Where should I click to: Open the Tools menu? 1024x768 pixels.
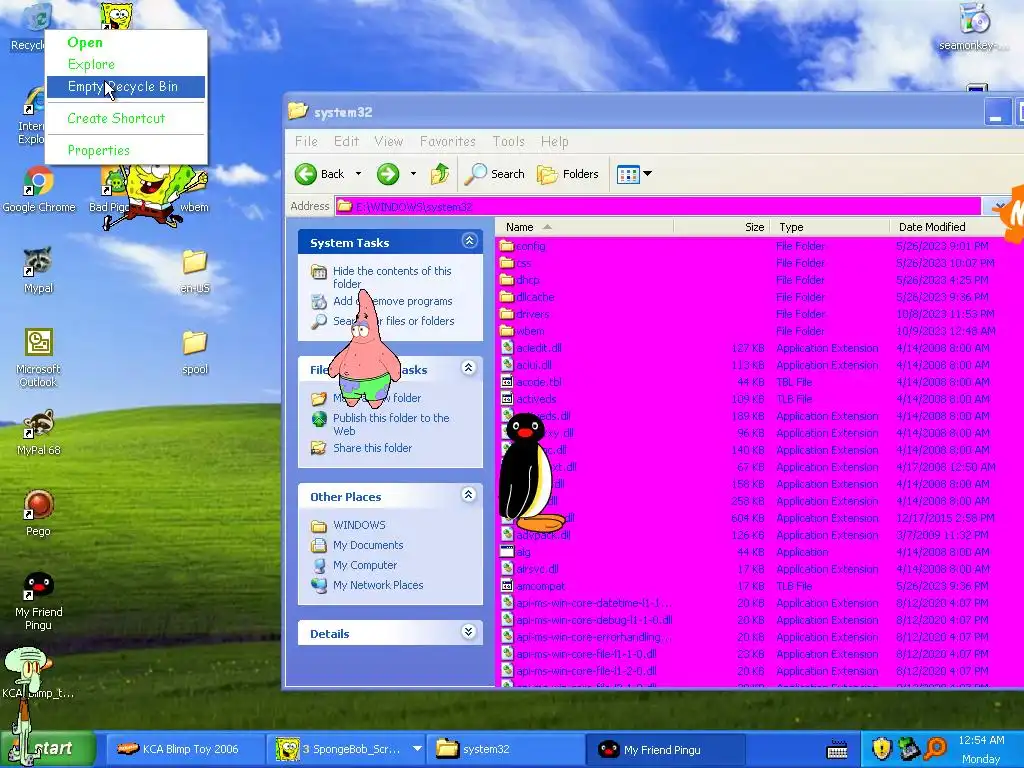(x=508, y=142)
